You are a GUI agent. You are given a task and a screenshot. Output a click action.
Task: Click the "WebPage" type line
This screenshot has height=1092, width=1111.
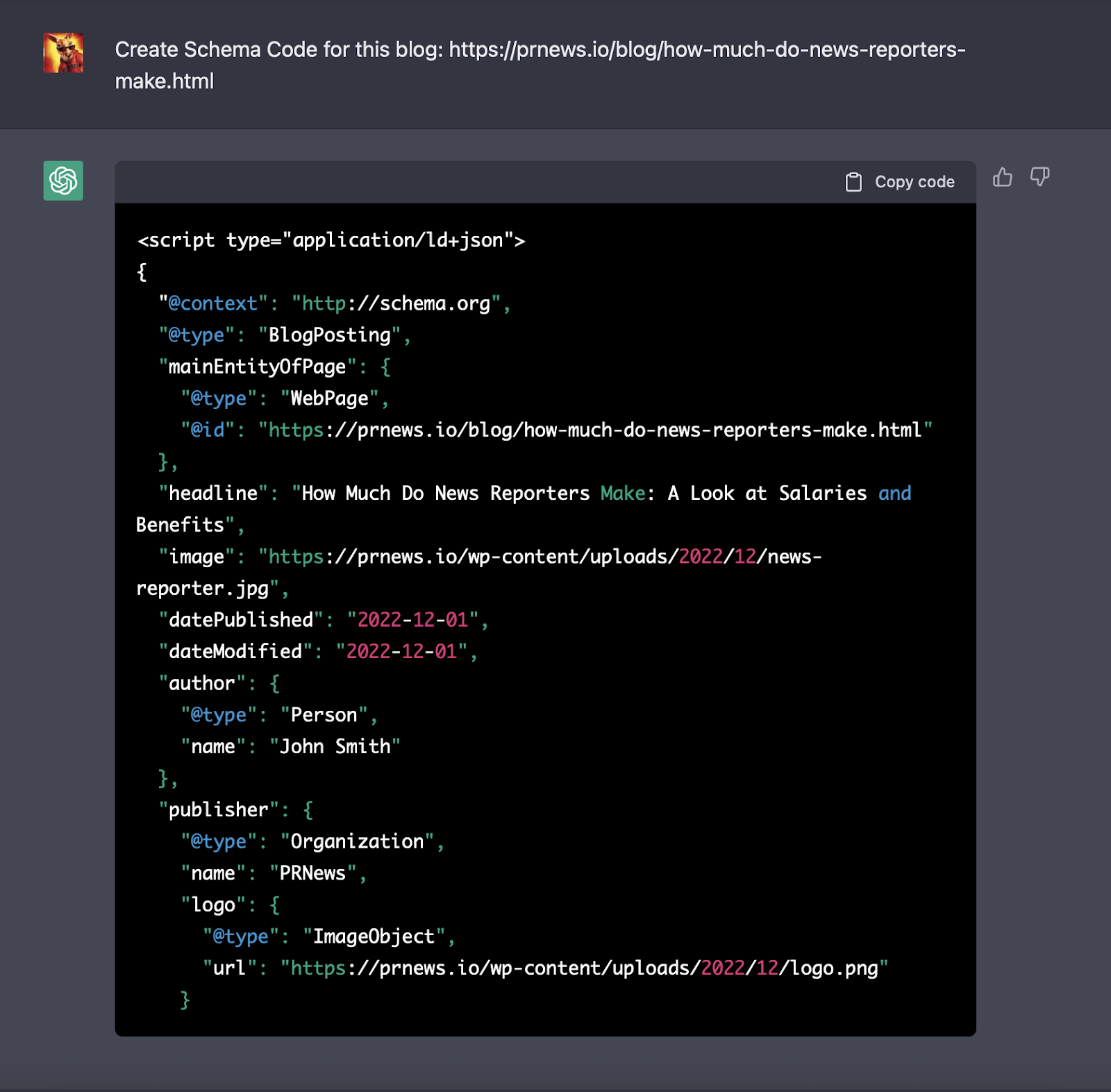285,398
